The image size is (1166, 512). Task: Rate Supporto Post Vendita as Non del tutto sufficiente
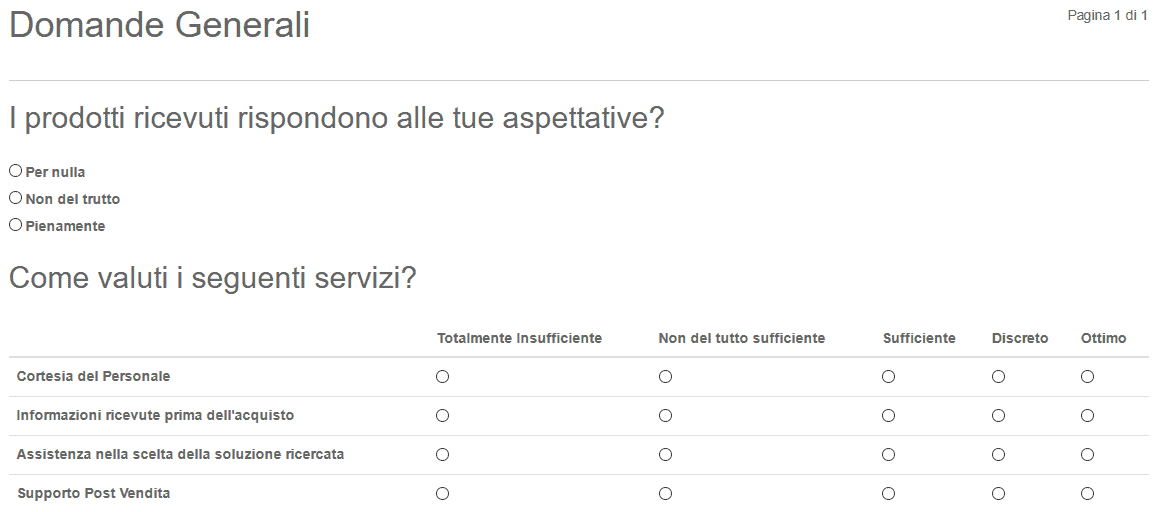(666, 493)
